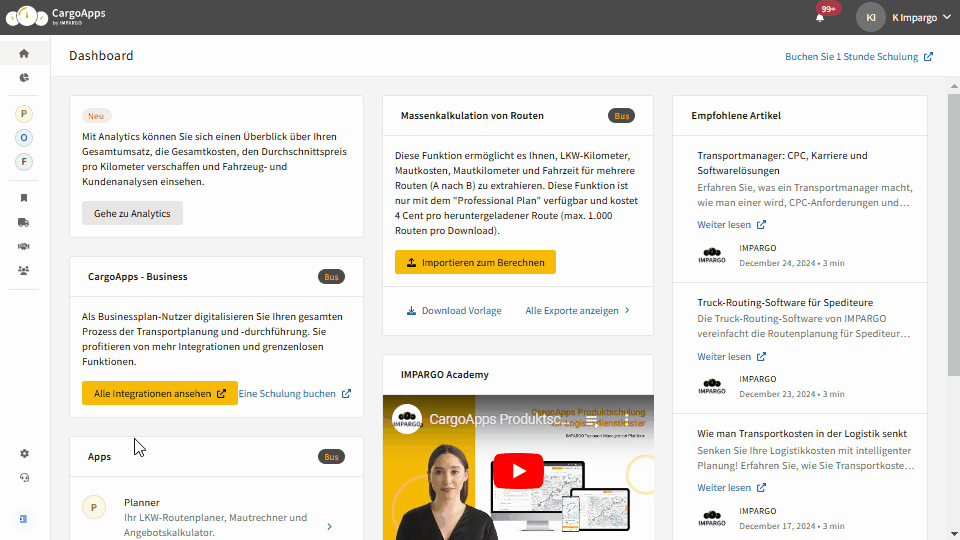This screenshot has width=960, height=540.
Task: Click the date December 24, 2024 • 3 min
Action: (792, 263)
